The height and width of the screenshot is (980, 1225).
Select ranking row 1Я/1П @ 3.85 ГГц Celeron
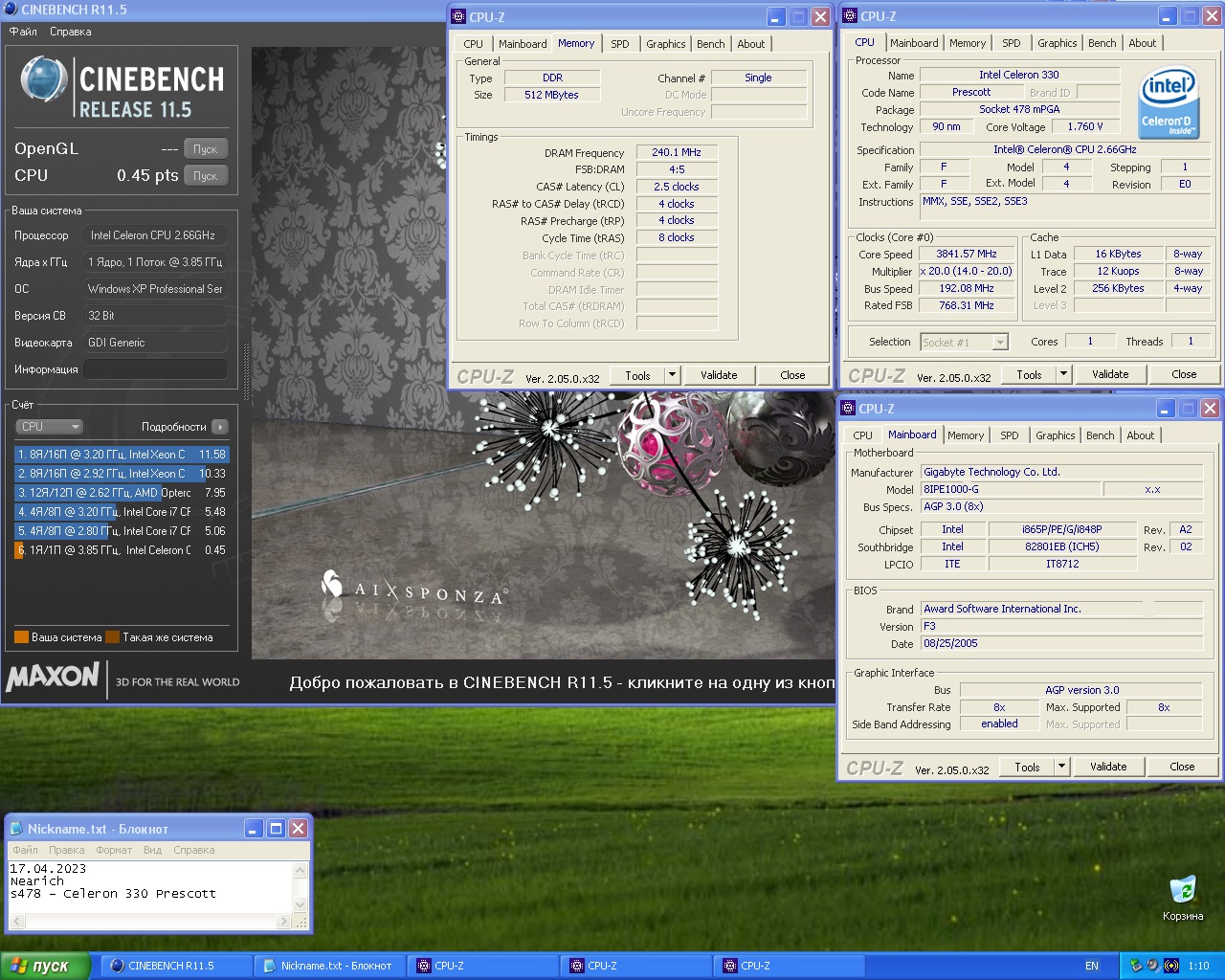[x=122, y=550]
